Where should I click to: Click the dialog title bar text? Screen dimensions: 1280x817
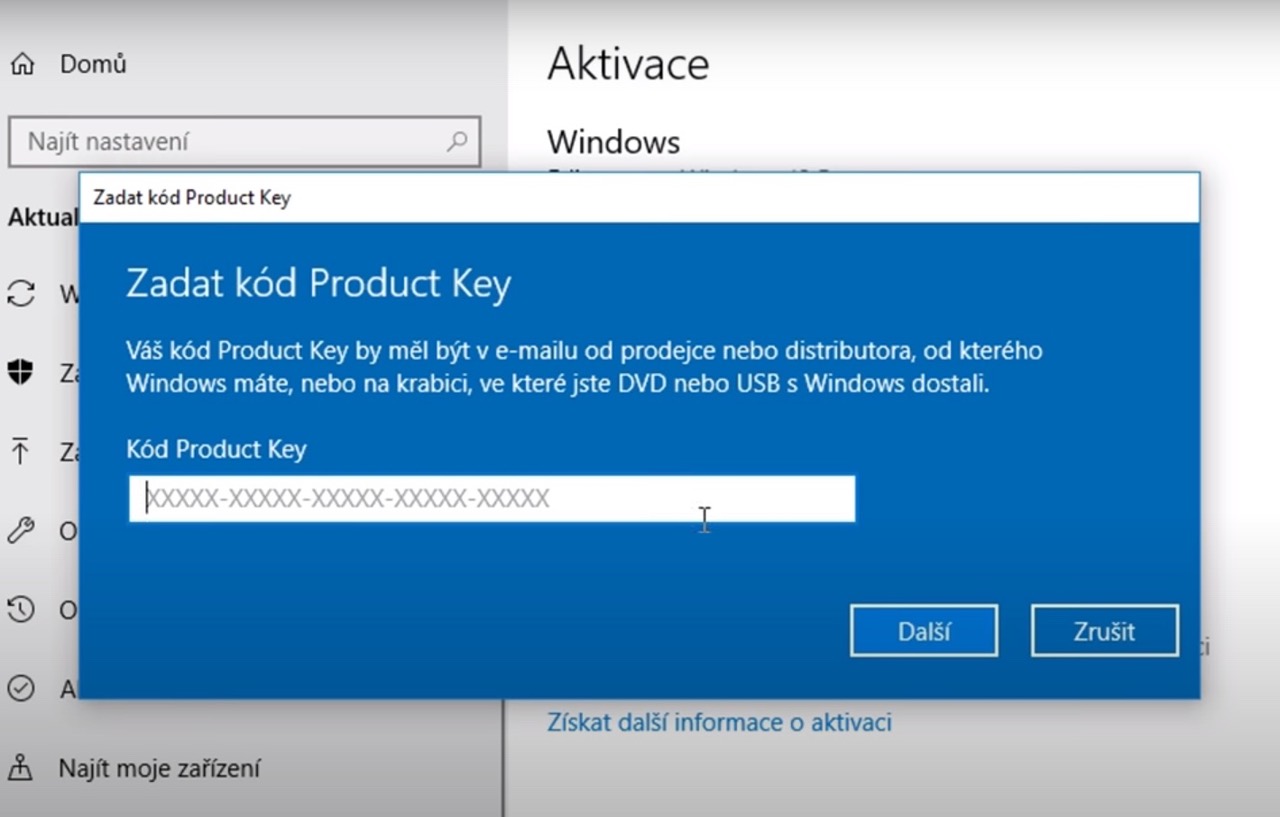pyautogui.click(x=192, y=198)
